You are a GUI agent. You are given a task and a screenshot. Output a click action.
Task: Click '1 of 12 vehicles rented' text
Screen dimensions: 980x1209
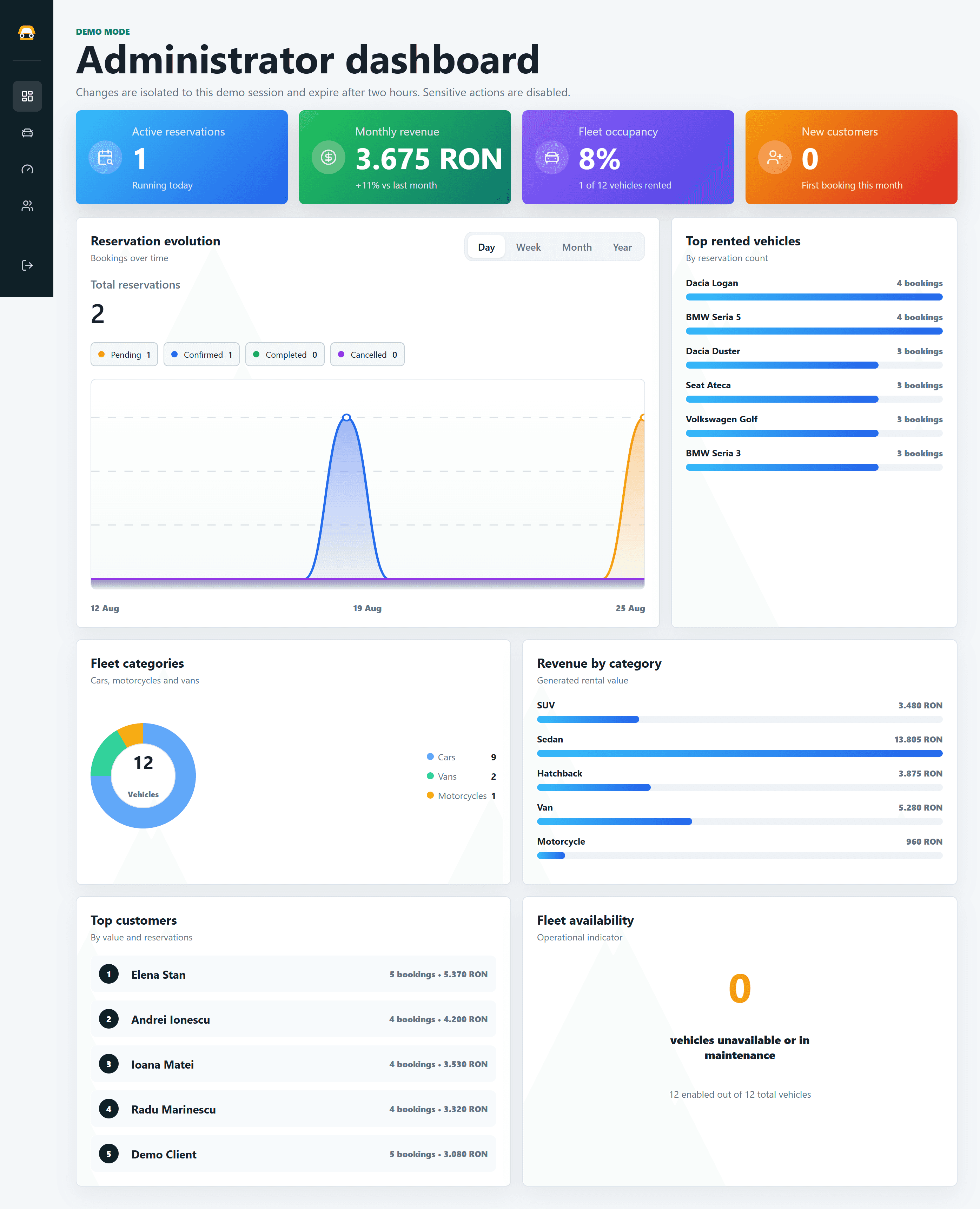pyautogui.click(x=625, y=185)
